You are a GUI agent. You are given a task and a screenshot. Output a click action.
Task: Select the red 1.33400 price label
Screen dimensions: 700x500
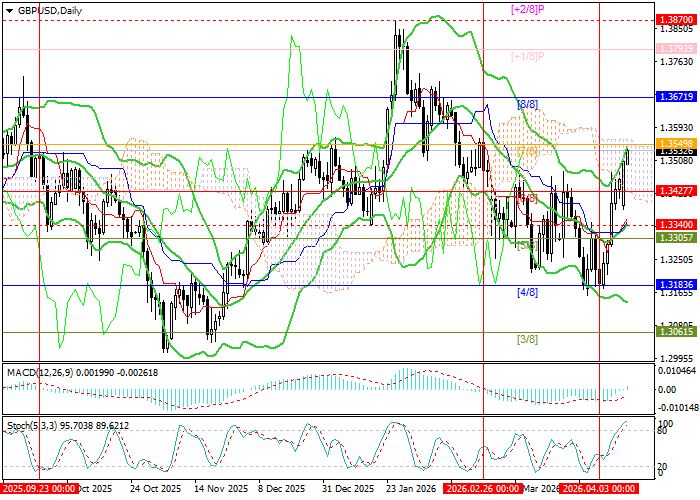pyautogui.click(x=676, y=225)
